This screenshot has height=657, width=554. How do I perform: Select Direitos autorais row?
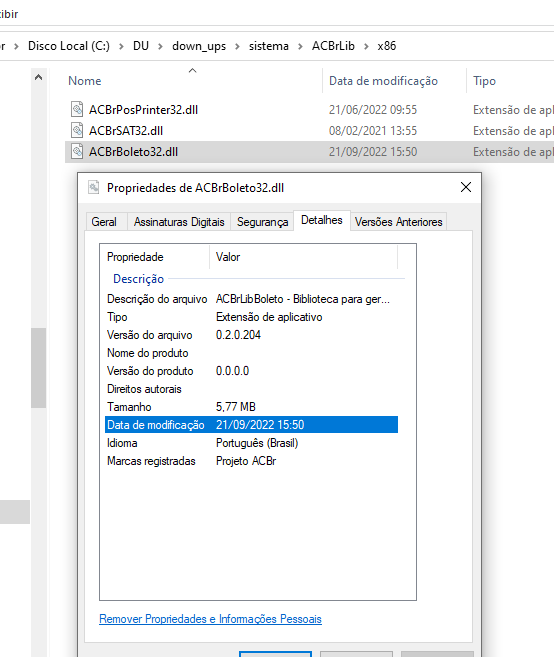(x=251, y=389)
